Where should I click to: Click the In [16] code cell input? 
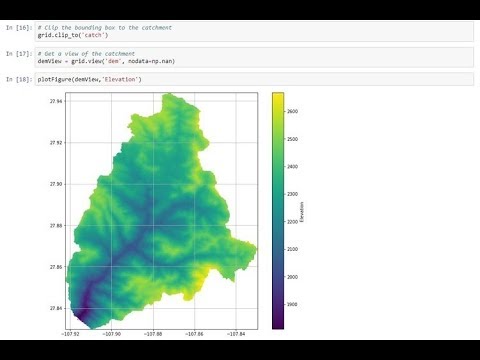pos(254,32)
